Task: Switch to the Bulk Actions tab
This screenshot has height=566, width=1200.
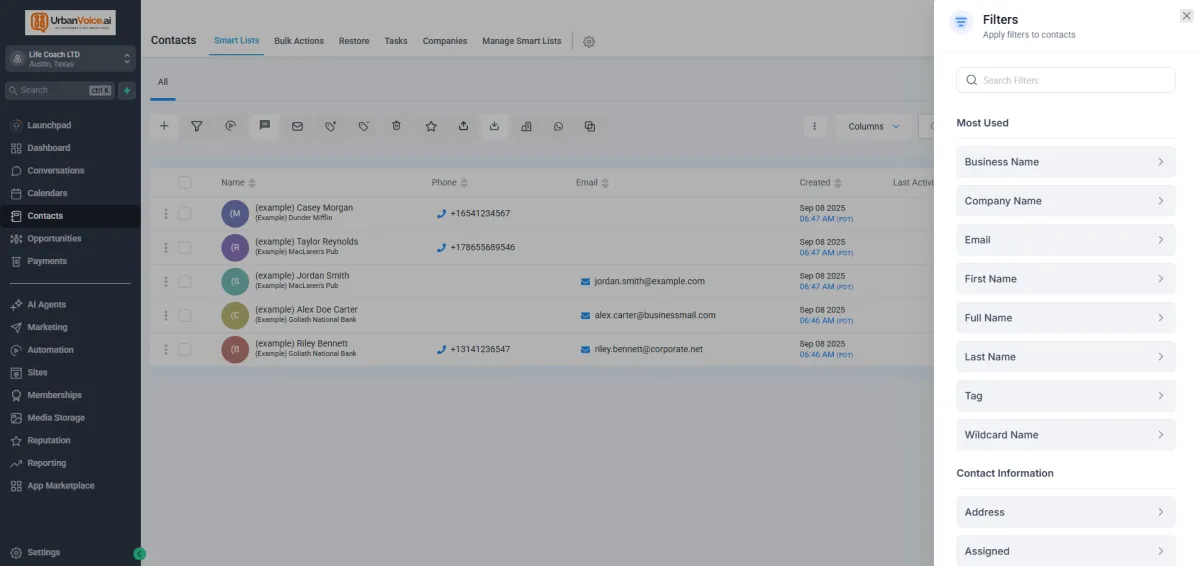Action: (x=299, y=41)
